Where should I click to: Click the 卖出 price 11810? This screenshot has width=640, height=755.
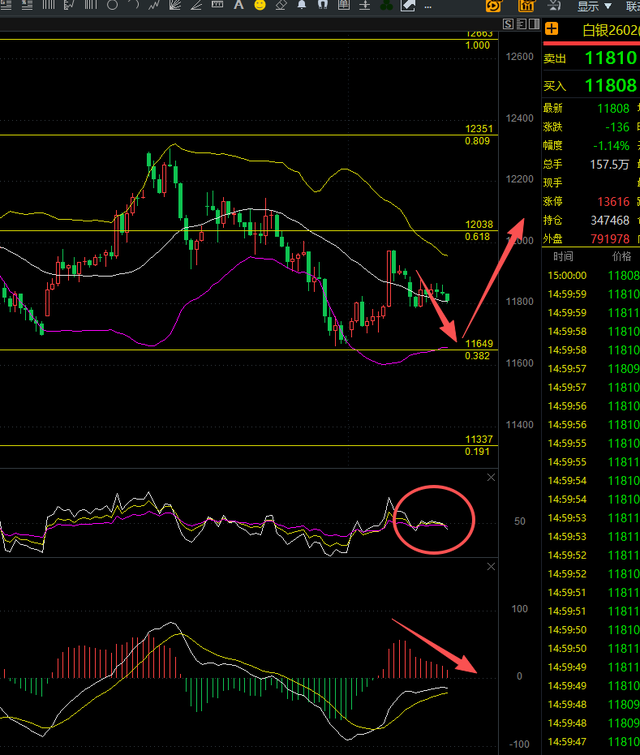[x=610, y=58]
